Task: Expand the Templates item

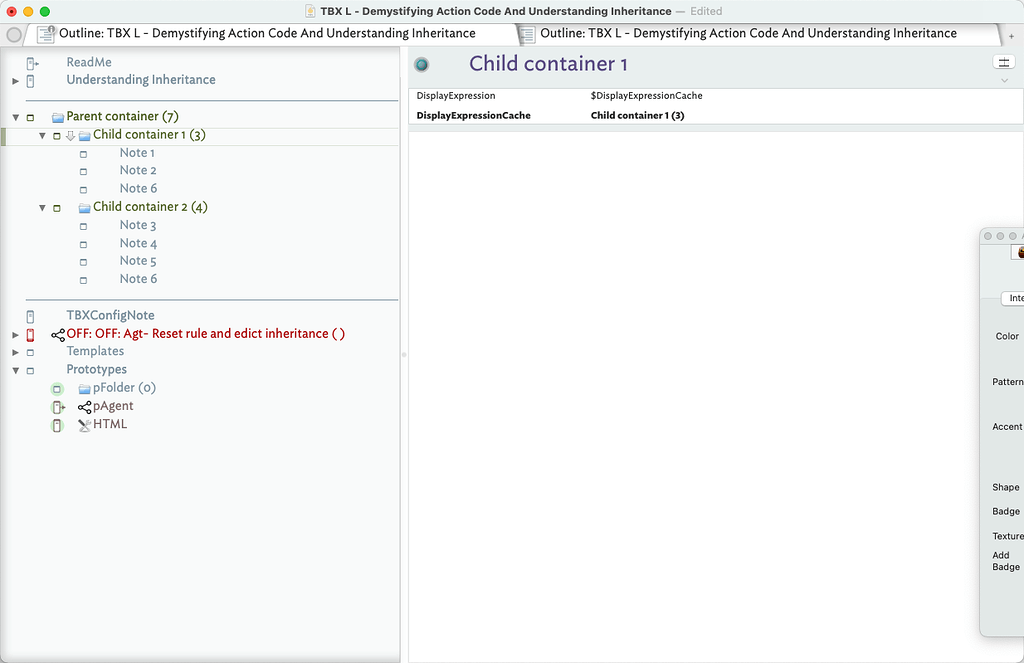Action: (15, 351)
